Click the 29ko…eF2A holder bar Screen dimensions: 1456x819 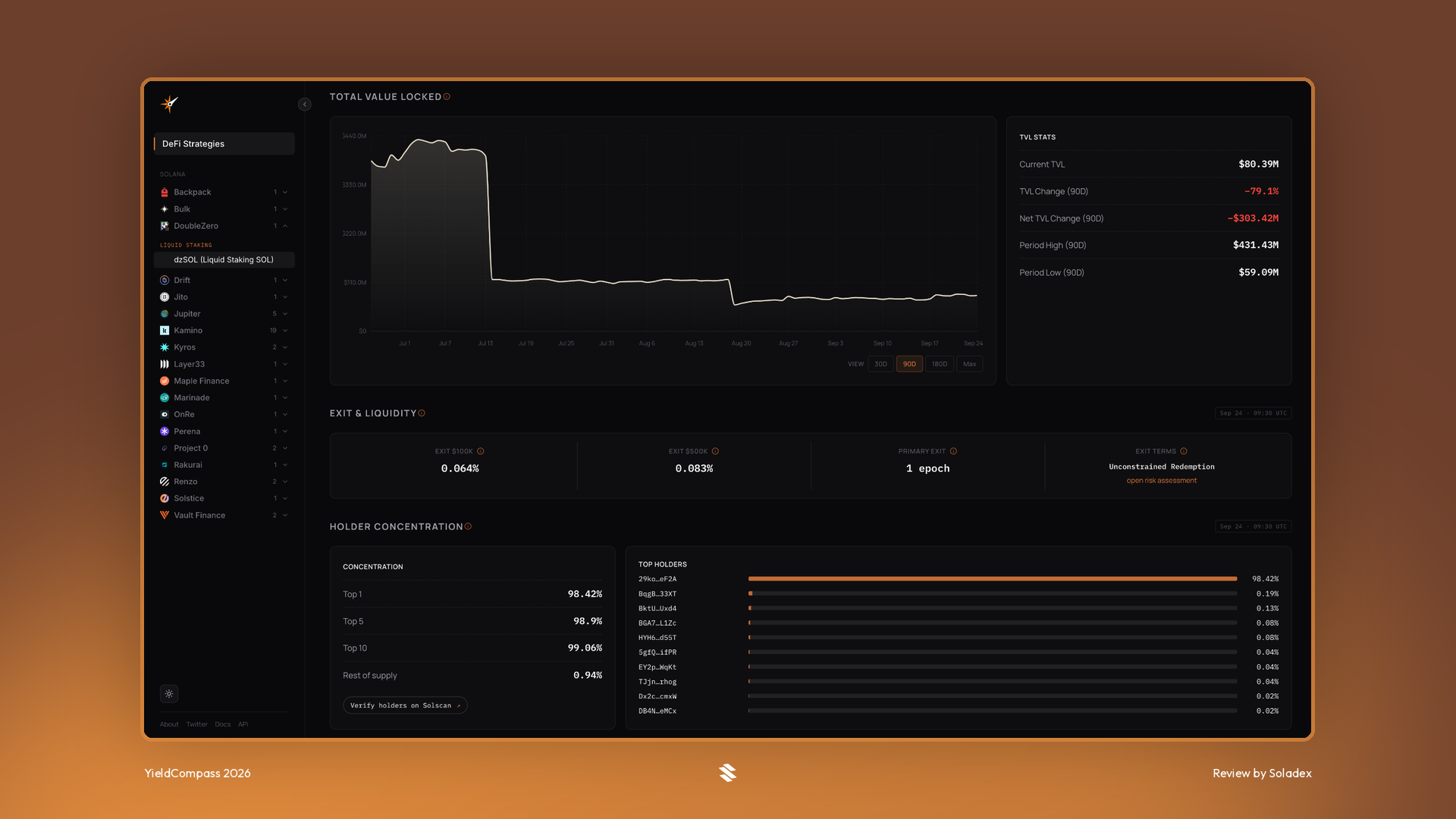point(993,579)
